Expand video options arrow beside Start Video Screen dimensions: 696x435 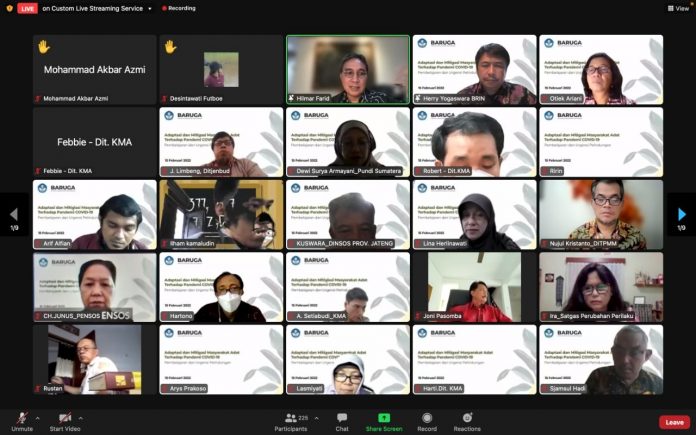(83, 417)
